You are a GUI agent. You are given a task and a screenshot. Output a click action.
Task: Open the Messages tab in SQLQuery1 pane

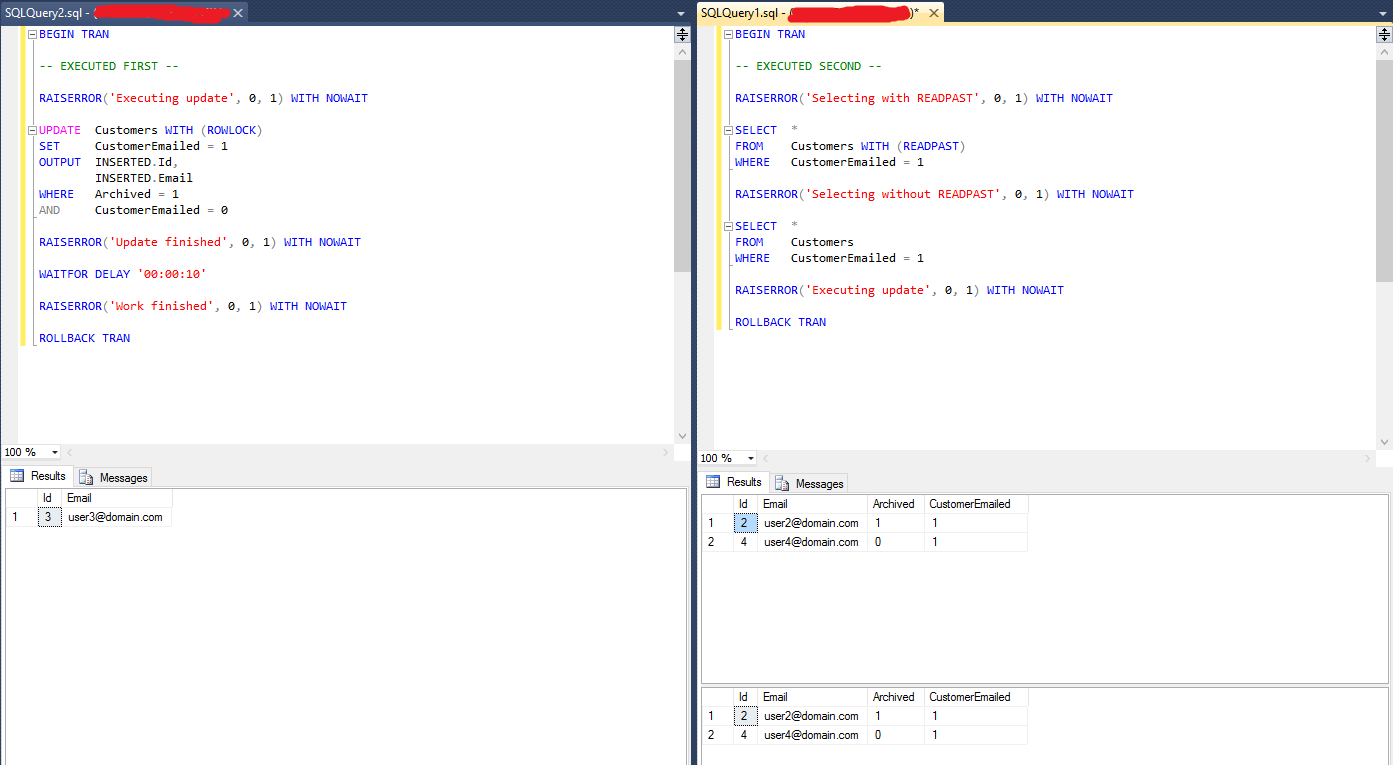point(809,484)
